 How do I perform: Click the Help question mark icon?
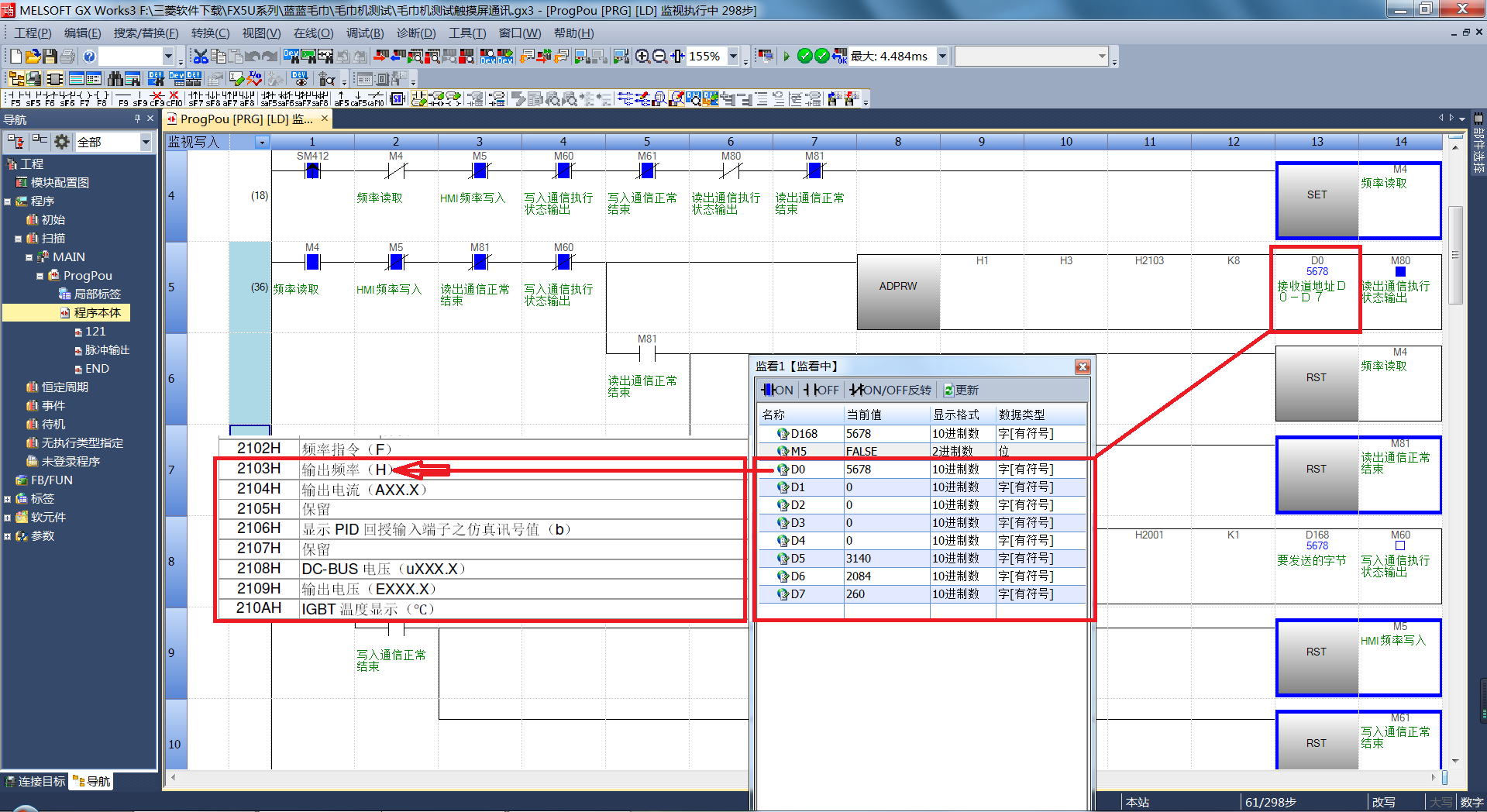tap(89, 57)
